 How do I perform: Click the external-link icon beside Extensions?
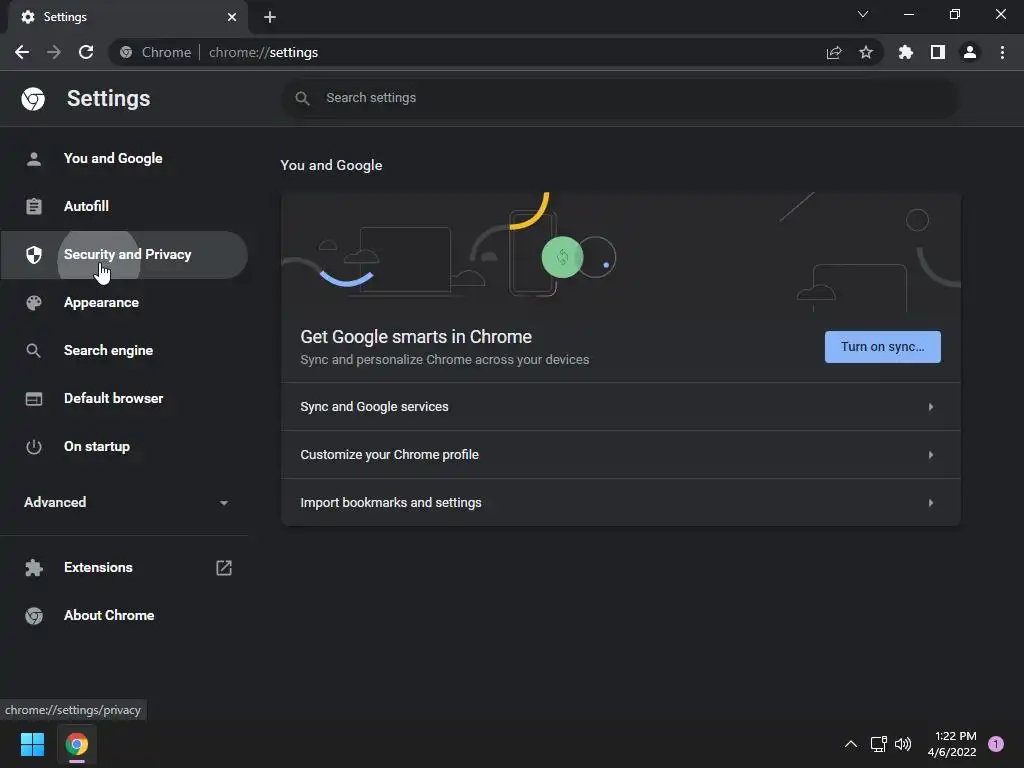pos(224,568)
